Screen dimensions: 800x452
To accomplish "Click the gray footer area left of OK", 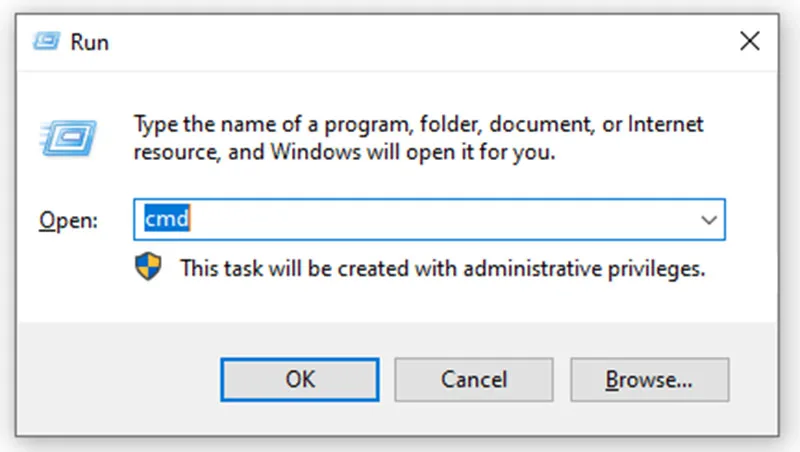I will pyautogui.click(x=117, y=380).
